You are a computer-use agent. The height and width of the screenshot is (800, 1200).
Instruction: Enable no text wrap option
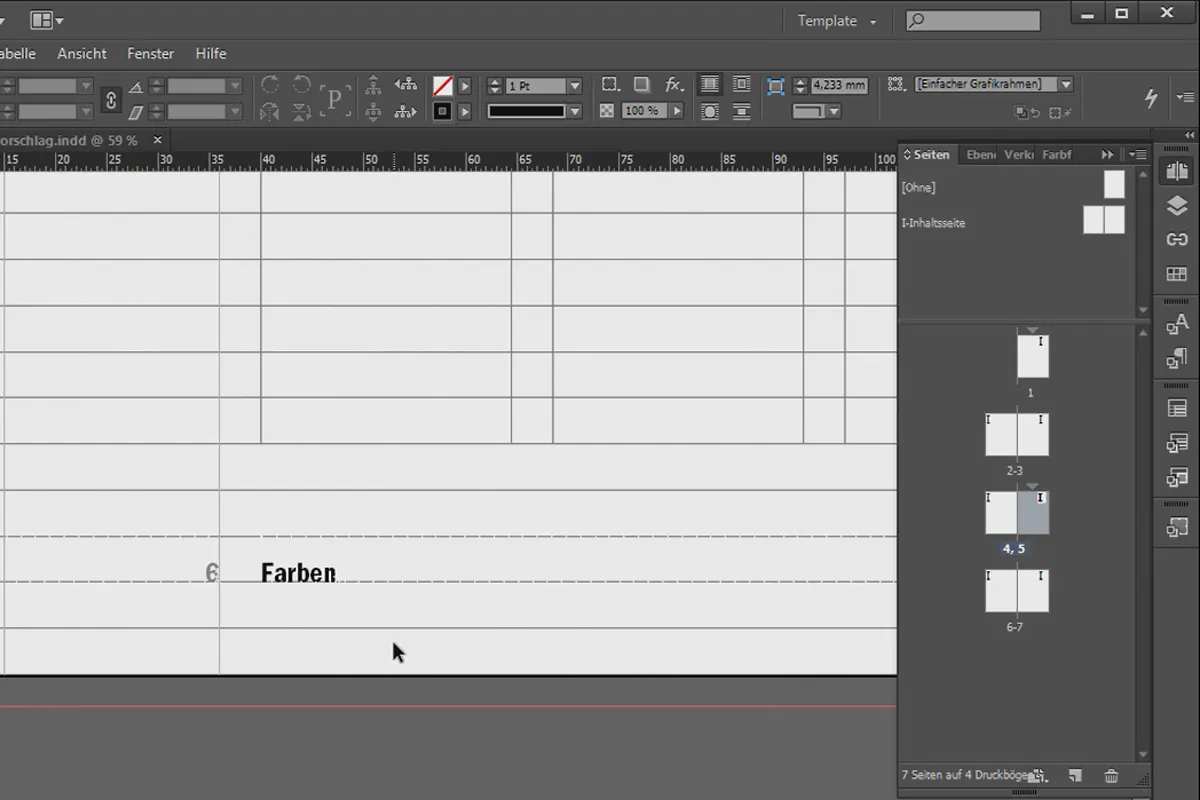click(709, 85)
